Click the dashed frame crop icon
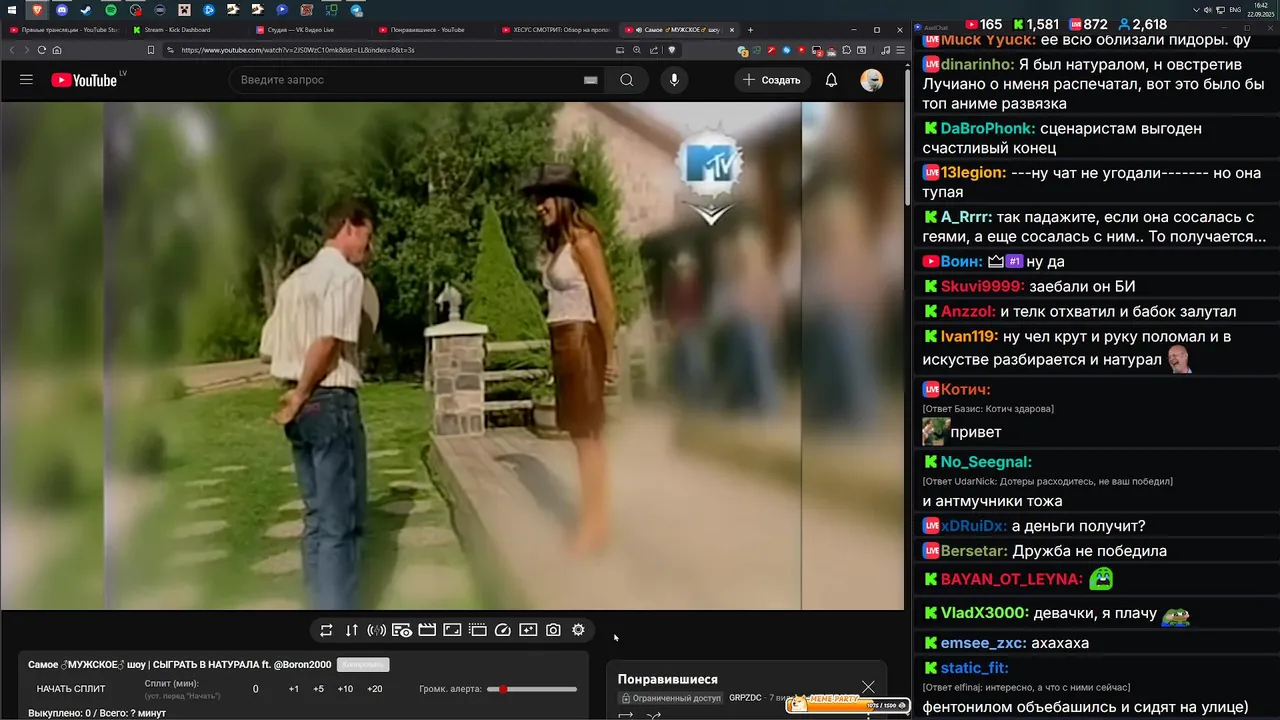This screenshot has width=1280, height=720. point(478,630)
